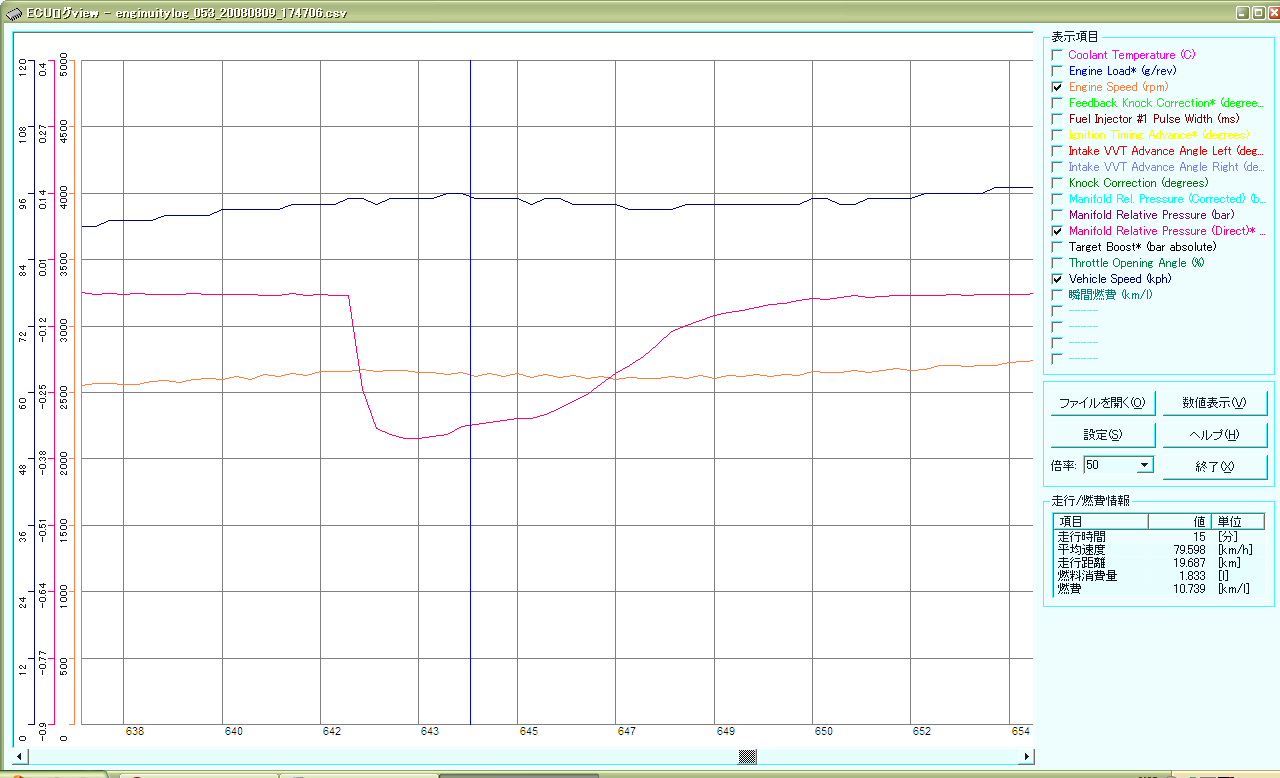
Task: Uncheck the Engine Speed (rpm) item
Action: point(1057,87)
